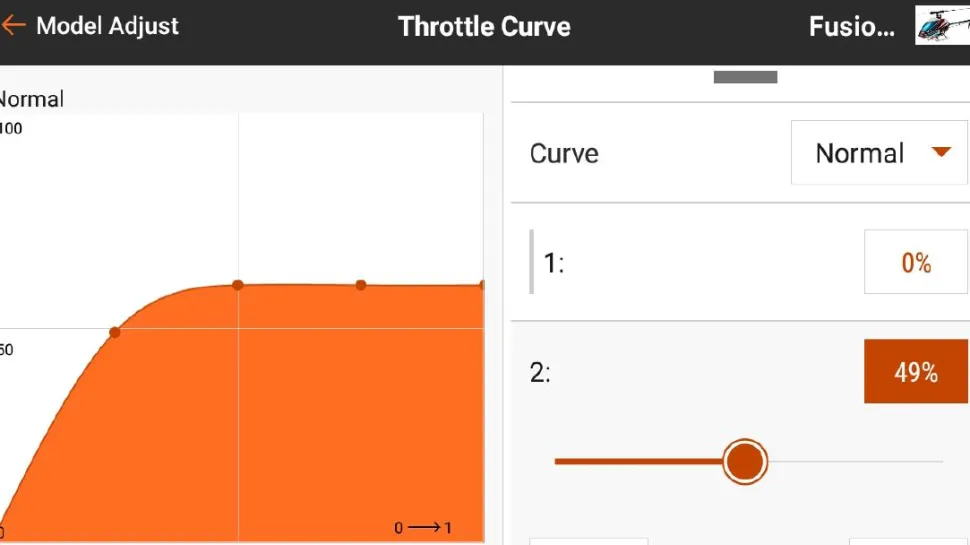
Task: Go back via the Model Adjust label
Action: [x=107, y=26]
